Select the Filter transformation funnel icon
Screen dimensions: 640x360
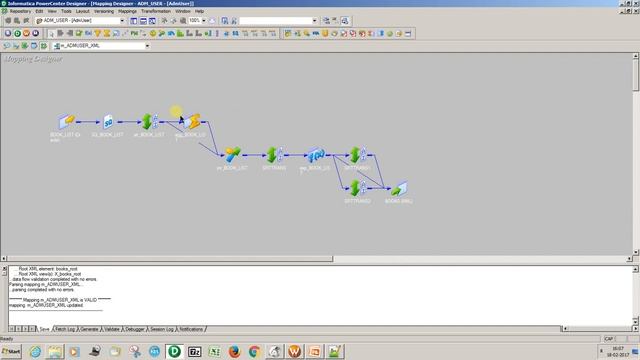pos(98,33)
